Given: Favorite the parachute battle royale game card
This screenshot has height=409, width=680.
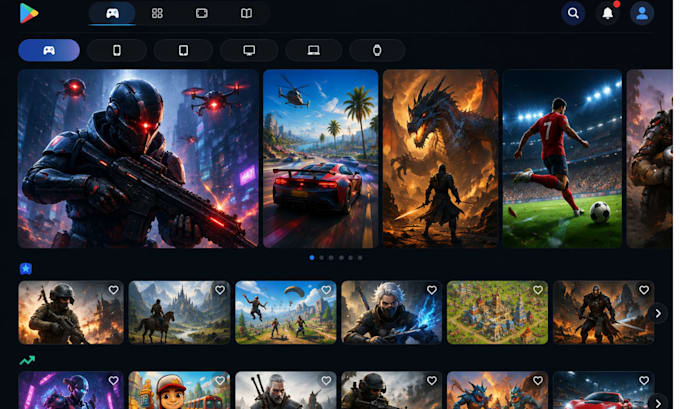Looking at the screenshot, I should pos(326,290).
